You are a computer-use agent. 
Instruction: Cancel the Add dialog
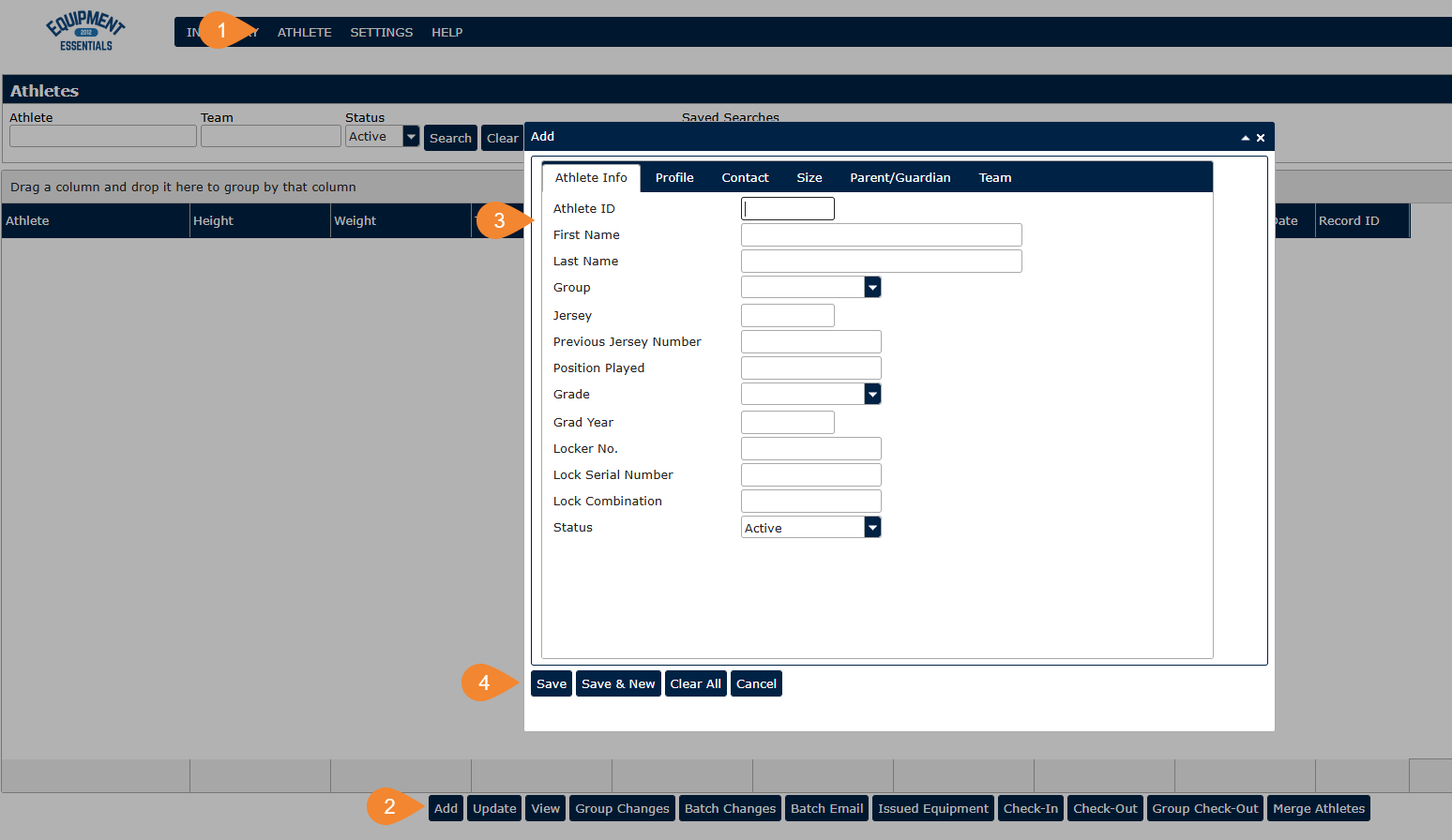[x=756, y=683]
